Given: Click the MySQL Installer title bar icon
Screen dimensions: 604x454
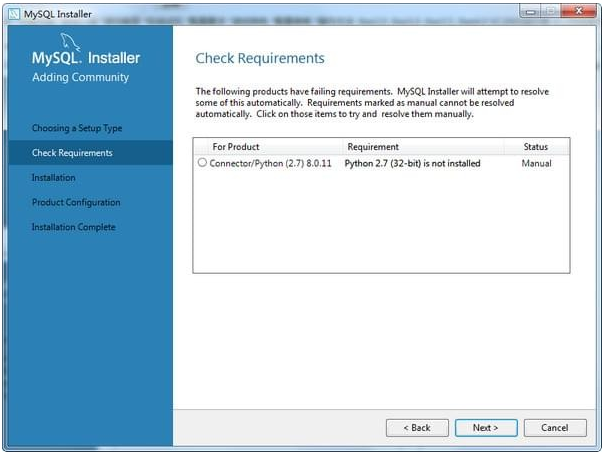Looking at the screenshot, I should click(13, 12).
